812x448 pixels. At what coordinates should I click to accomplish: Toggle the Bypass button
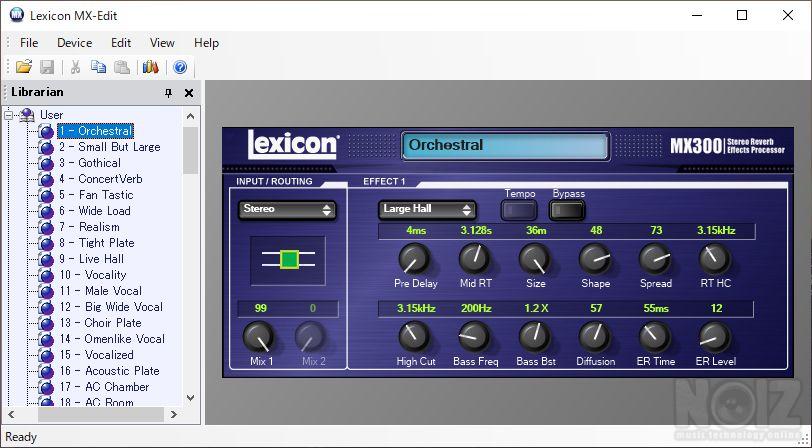[567, 210]
